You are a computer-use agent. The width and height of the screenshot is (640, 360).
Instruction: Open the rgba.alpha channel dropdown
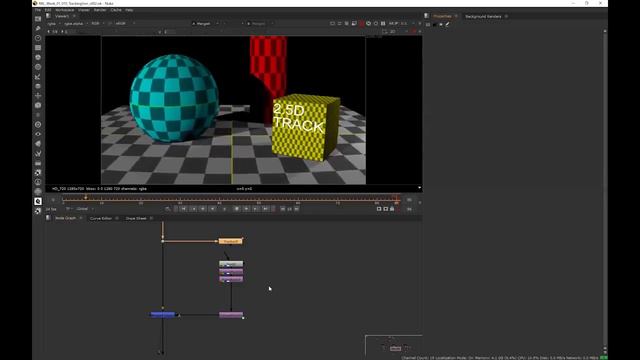click(76, 24)
